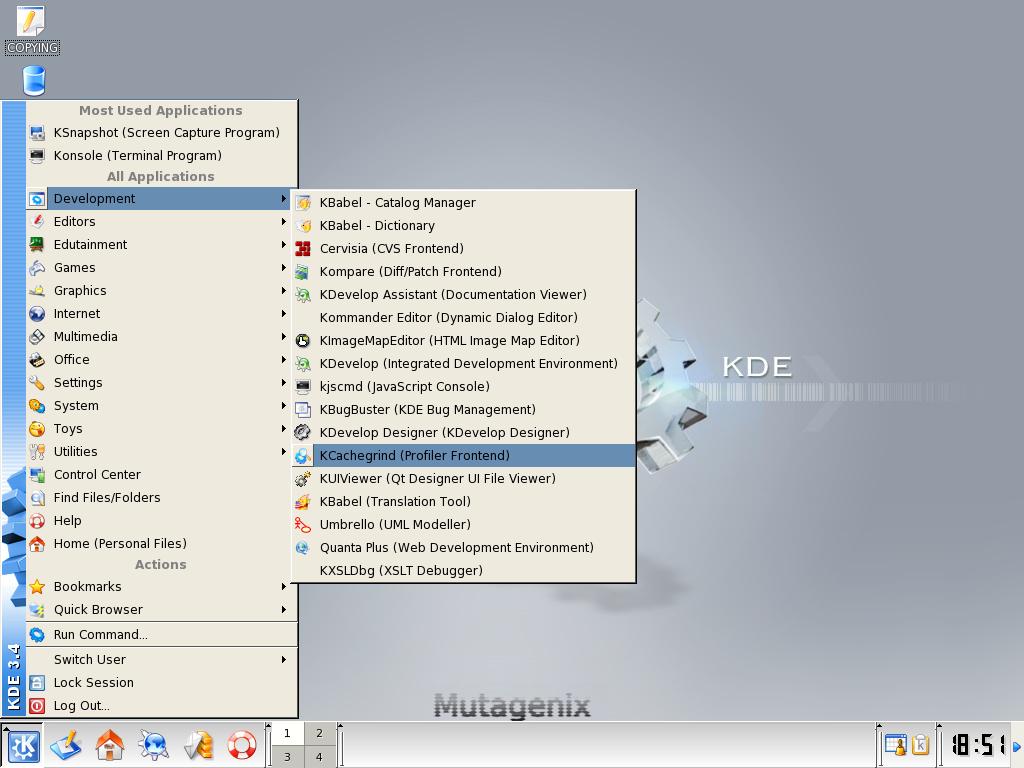The width and height of the screenshot is (1024, 768).
Task: Open KUIViewer Qt Designer file viewer
Action: 464,479
